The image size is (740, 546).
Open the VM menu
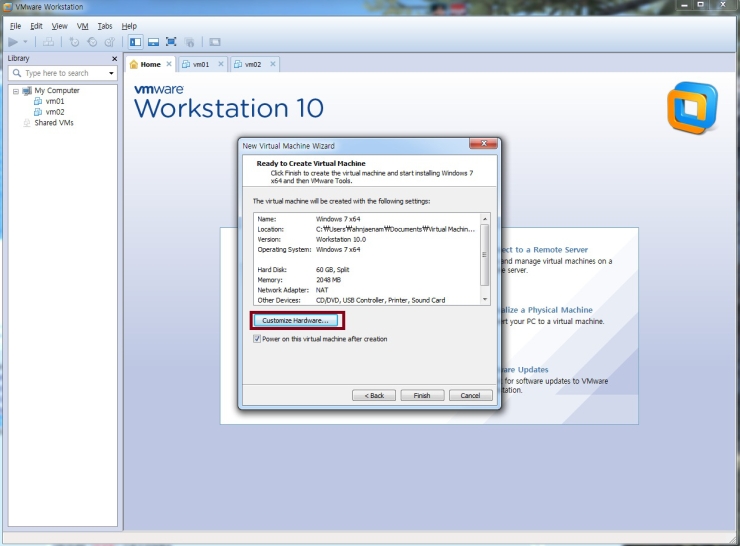[83, 26]
